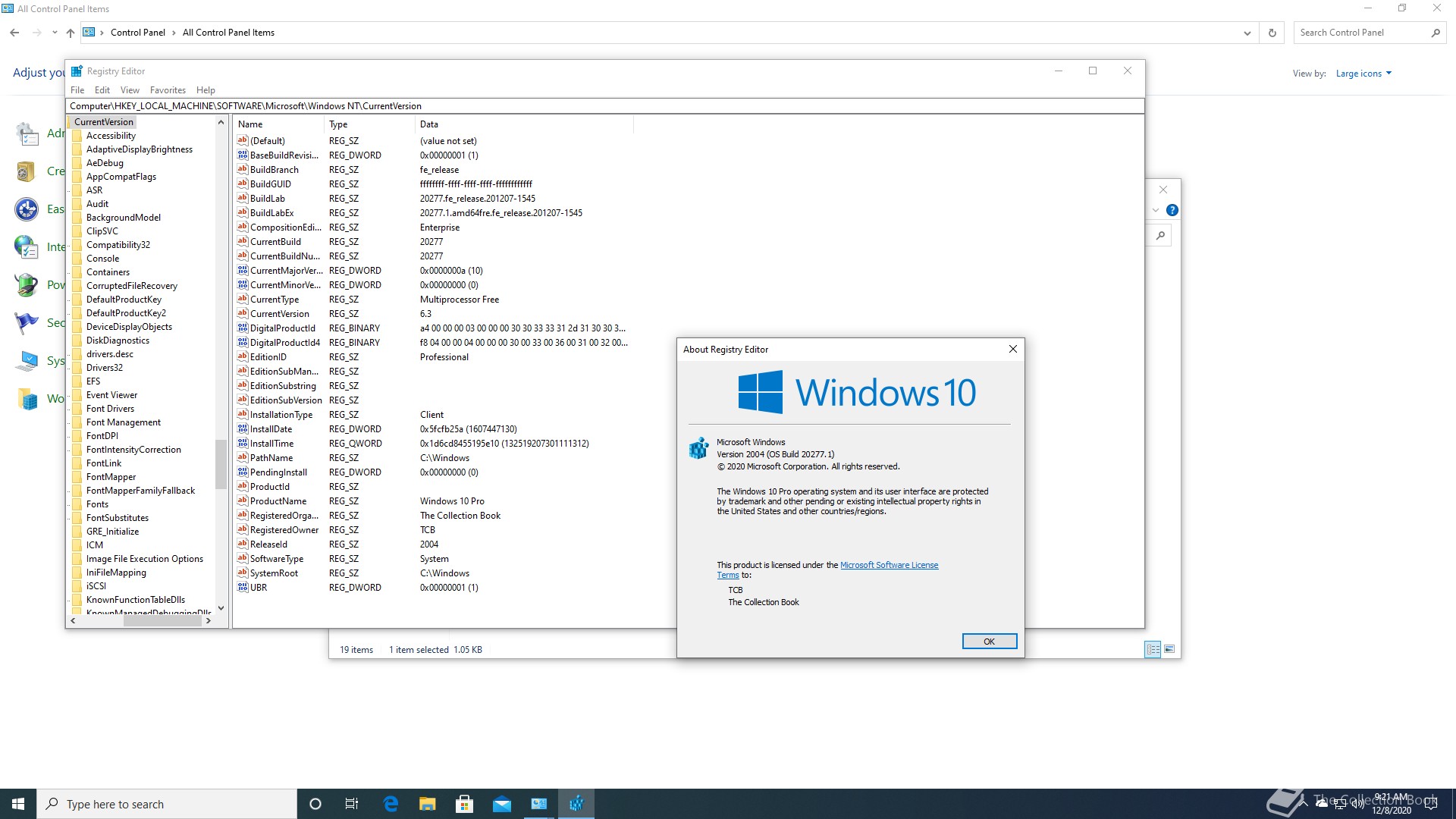Select the Registry Editor taskbar icon

(576, 804)
